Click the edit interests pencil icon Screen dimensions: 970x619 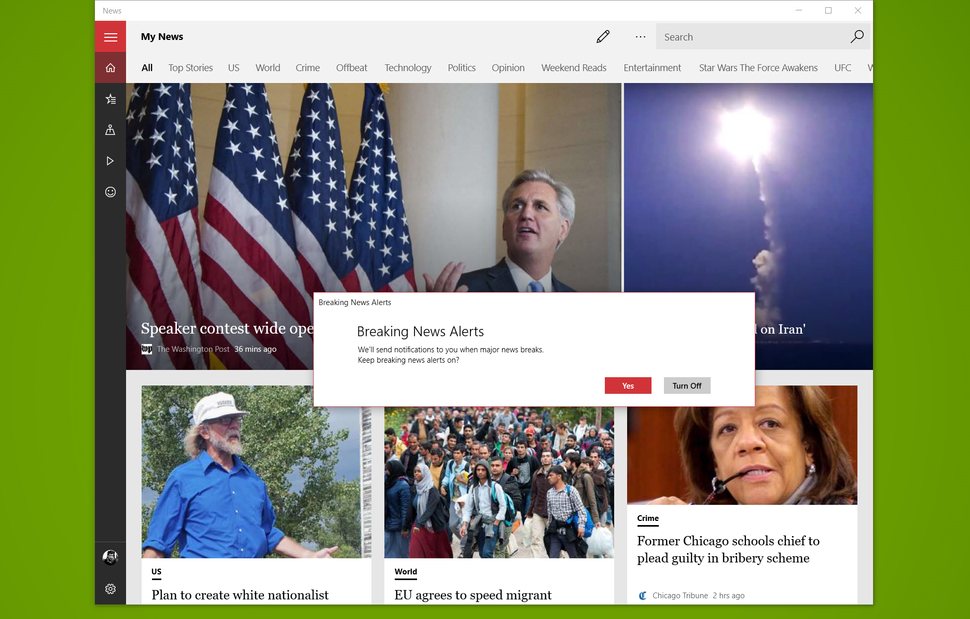(603, 36)
